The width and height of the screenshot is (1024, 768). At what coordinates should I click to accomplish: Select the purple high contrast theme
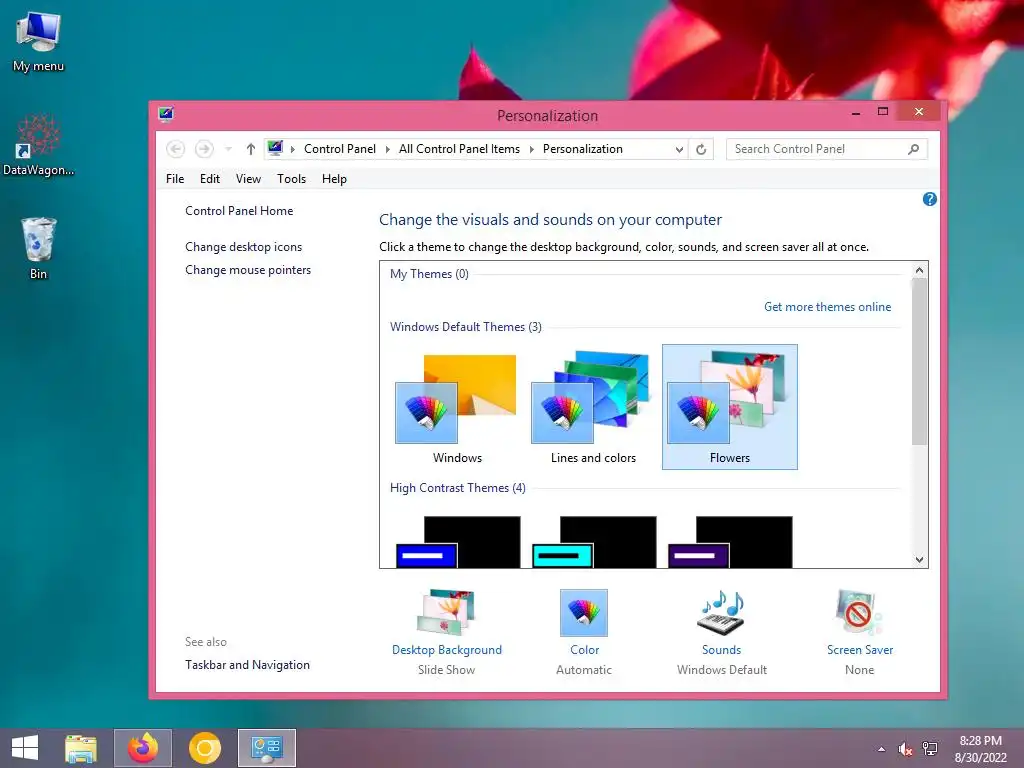pyautogui.click(x=729, y=542)
